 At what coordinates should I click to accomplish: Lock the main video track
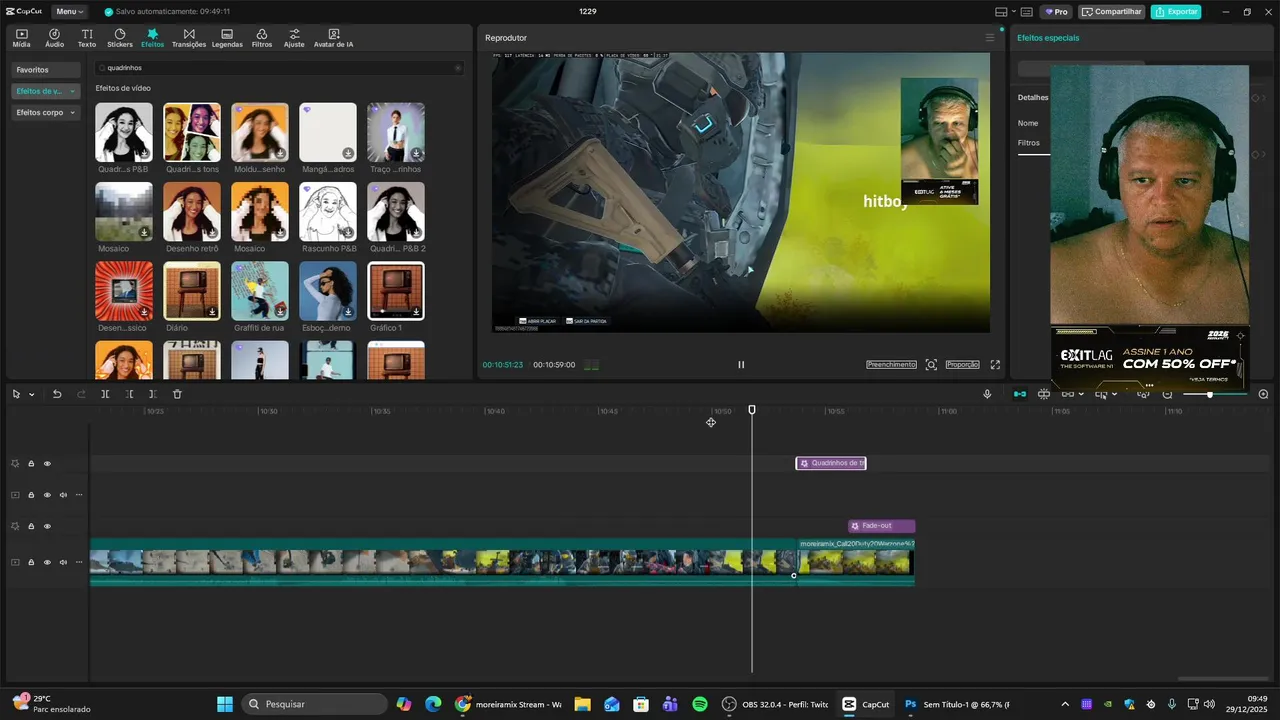(x=31, y=562)
